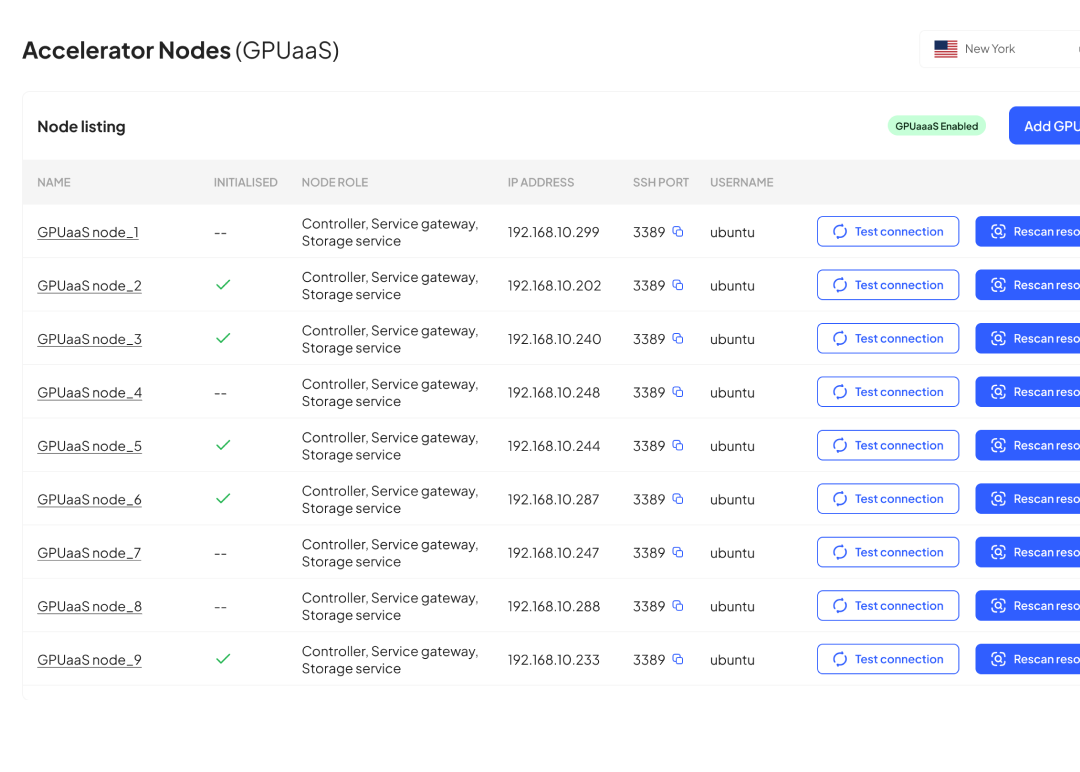The height and width of the screenshot is (772, 1080).
Task: Open the New York region dropdown
Action: point(1000,49)
